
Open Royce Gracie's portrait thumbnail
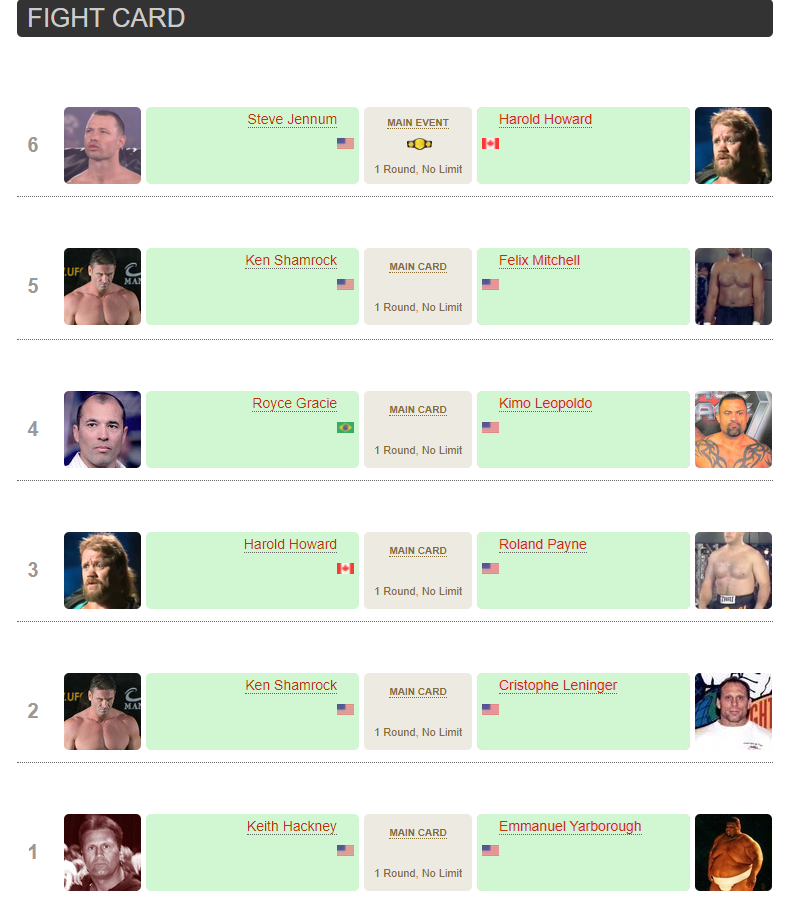[102, 429]
